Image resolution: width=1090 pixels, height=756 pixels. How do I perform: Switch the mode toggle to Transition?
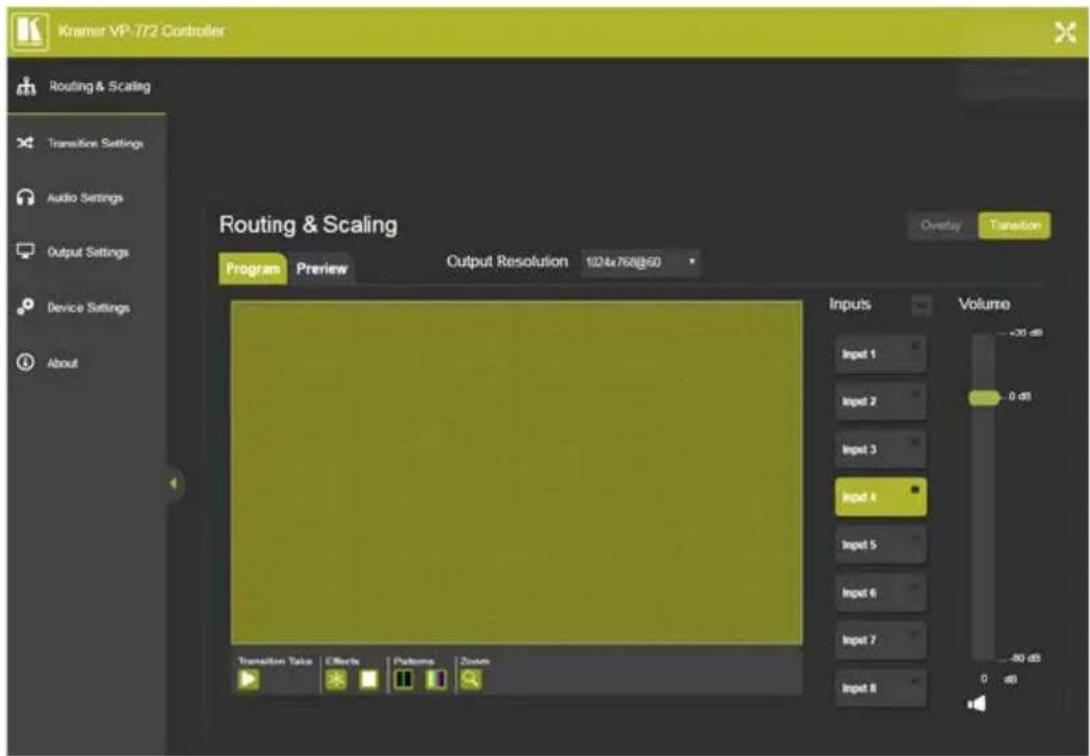[1014, 225]
